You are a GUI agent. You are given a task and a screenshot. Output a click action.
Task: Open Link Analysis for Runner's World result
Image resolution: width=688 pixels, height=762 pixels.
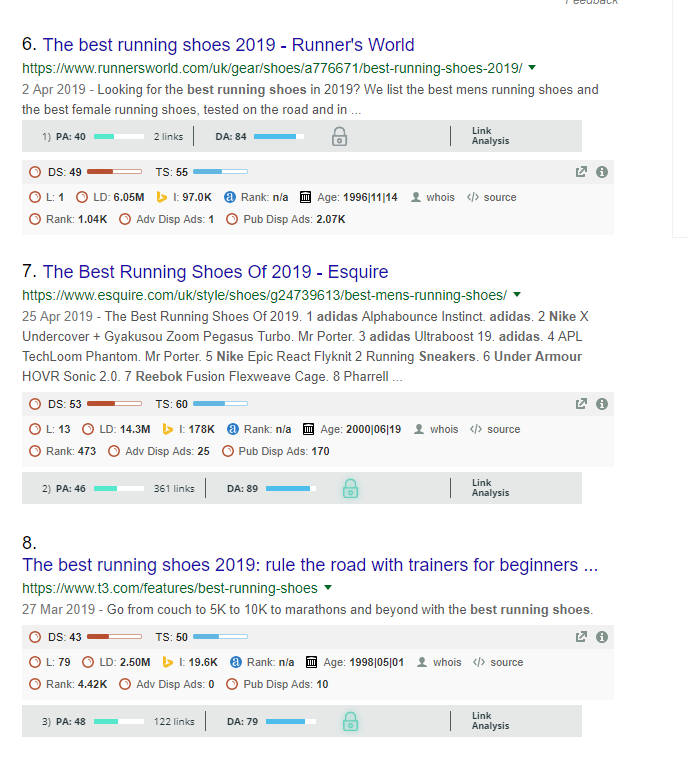coord(490,136)
